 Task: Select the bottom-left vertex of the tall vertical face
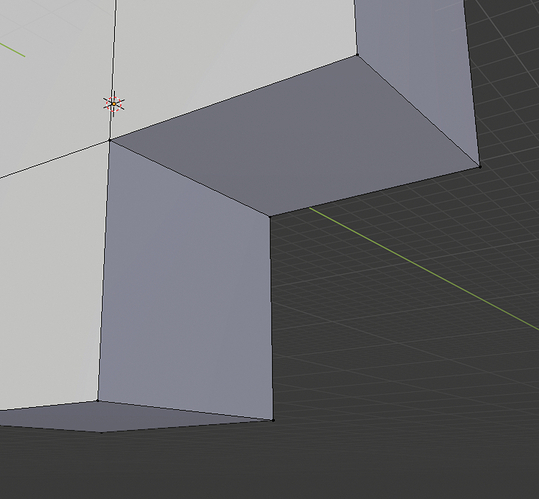[98, 400]
